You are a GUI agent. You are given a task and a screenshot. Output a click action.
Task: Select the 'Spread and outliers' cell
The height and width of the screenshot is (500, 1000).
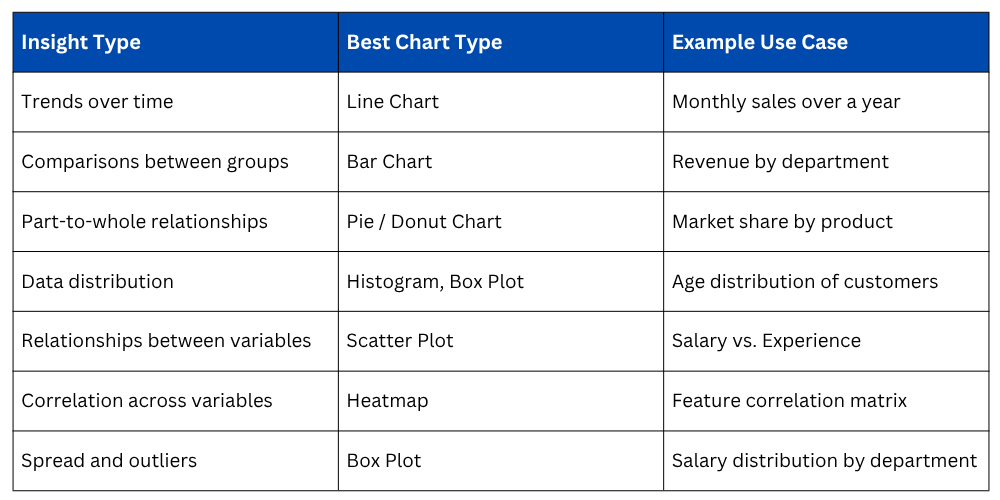coord(109,461)
